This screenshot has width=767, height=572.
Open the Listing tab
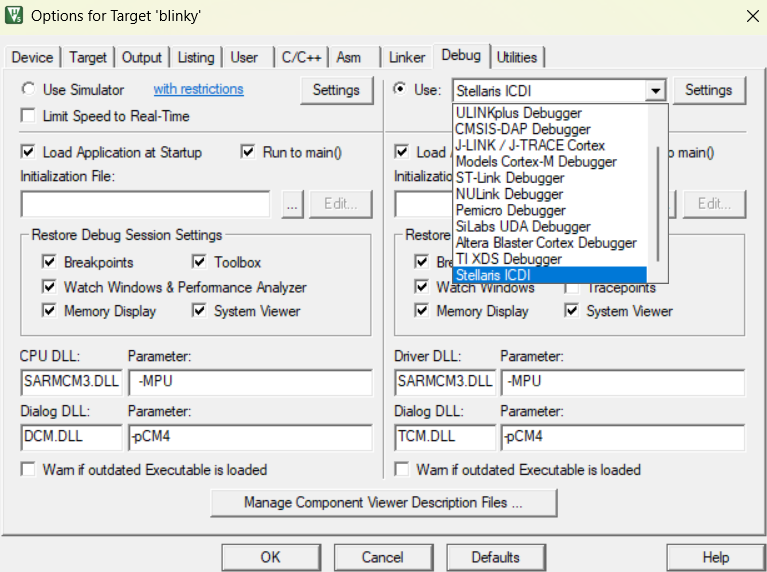click(196, 57)
